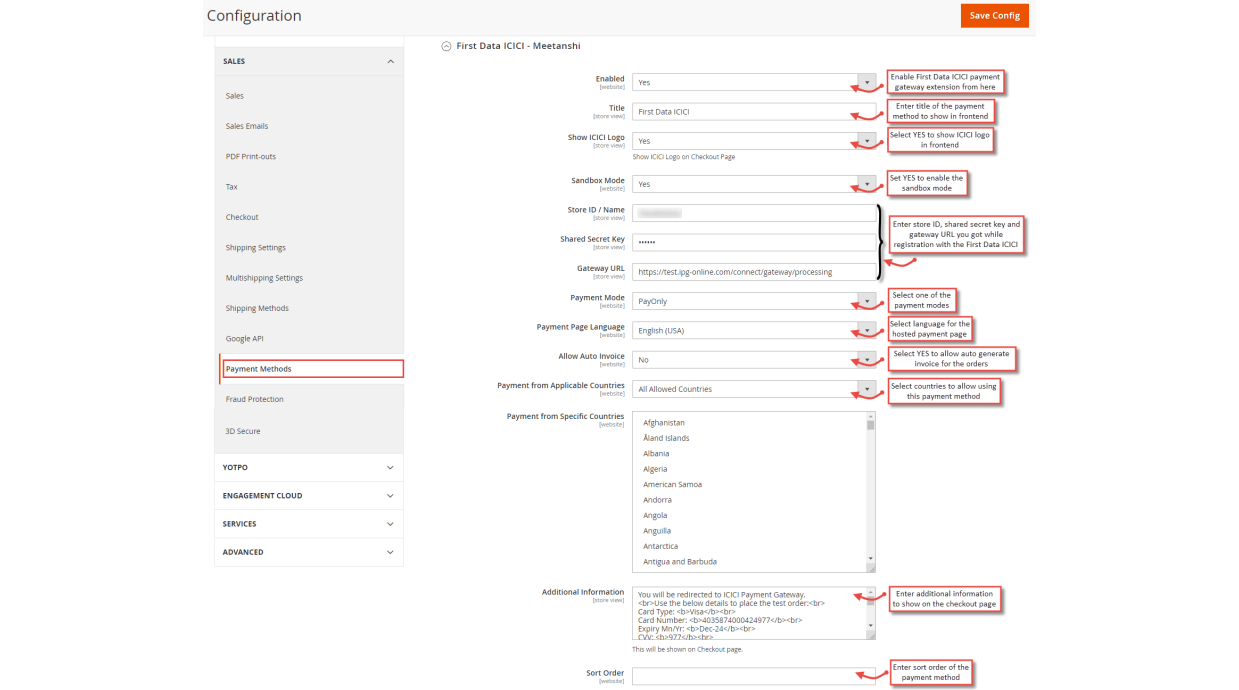Viewport: 1239px width, 690px height.
Task: Select Antigua and Barbuda in countries list
Action: [680, 562]
